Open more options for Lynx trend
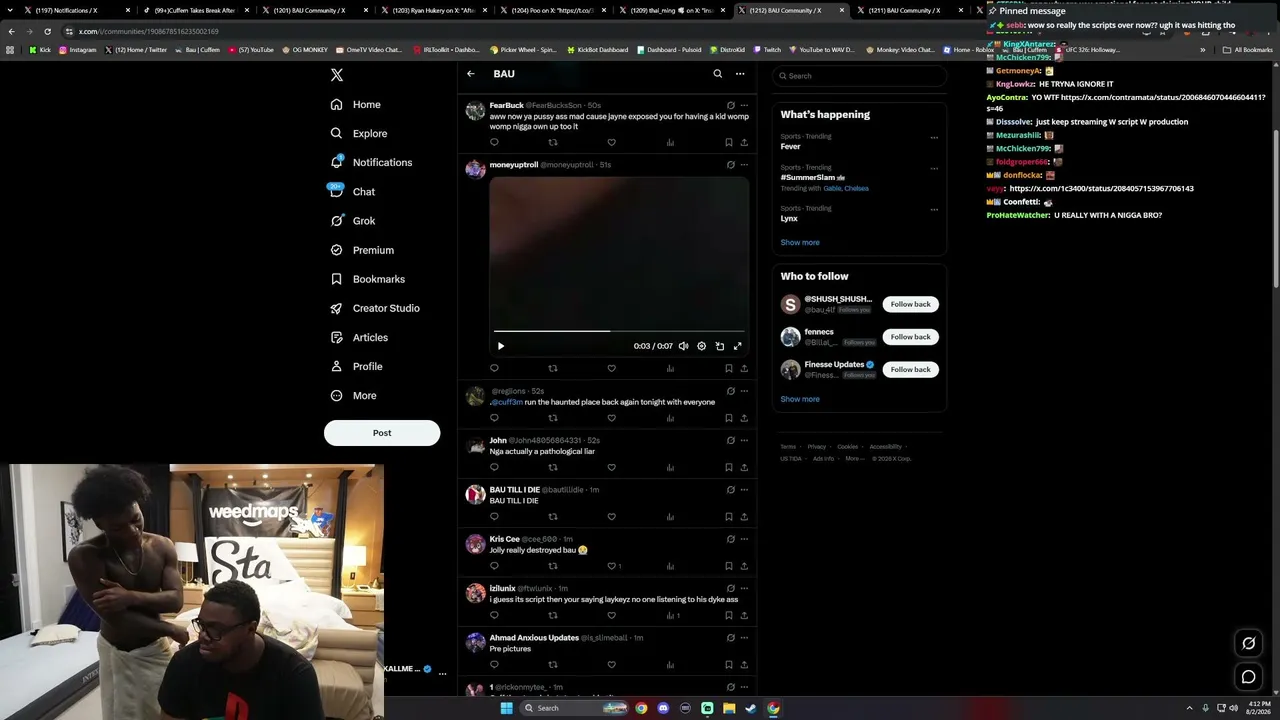The image size is (1280, 720). (934, 210)
